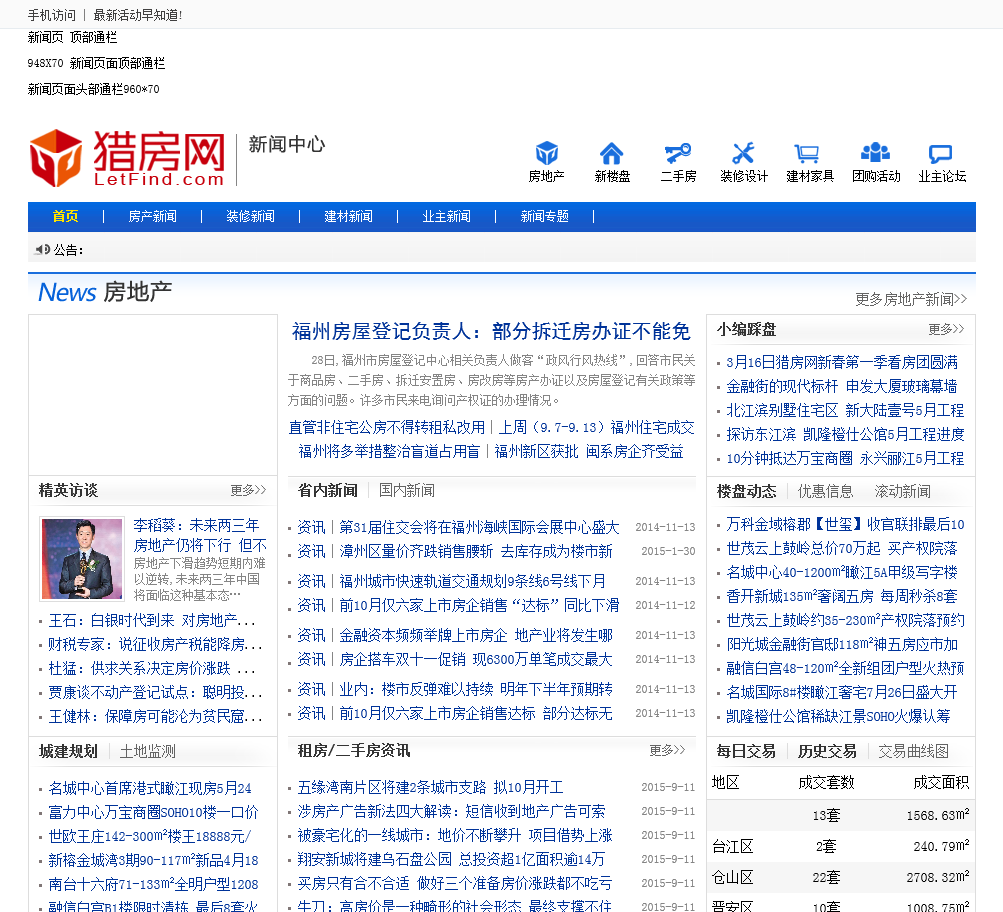Switch to the 历史交易 tab
This screenshot has width=1003, height=912.
[x=827, y=751]
